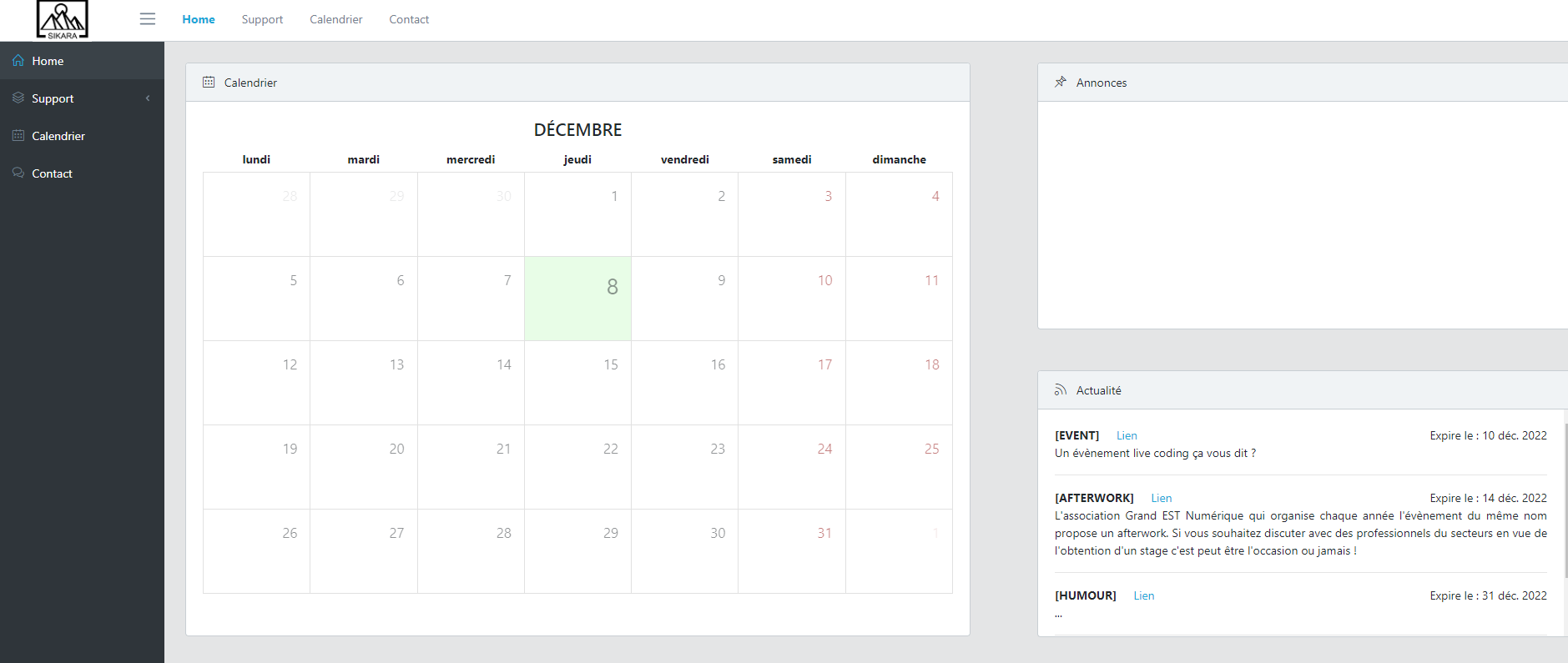Open Support in the top navigation
This screenshot has width=1568, height=663.
pyautogui.click(x=262, y=19)
